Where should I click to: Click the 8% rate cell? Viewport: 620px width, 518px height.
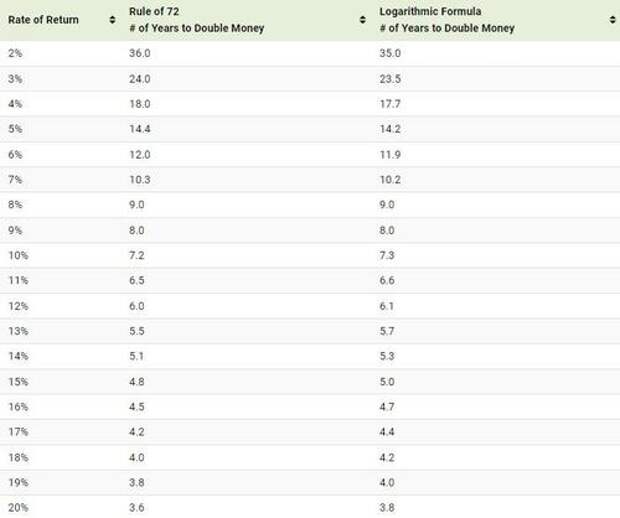15,205
